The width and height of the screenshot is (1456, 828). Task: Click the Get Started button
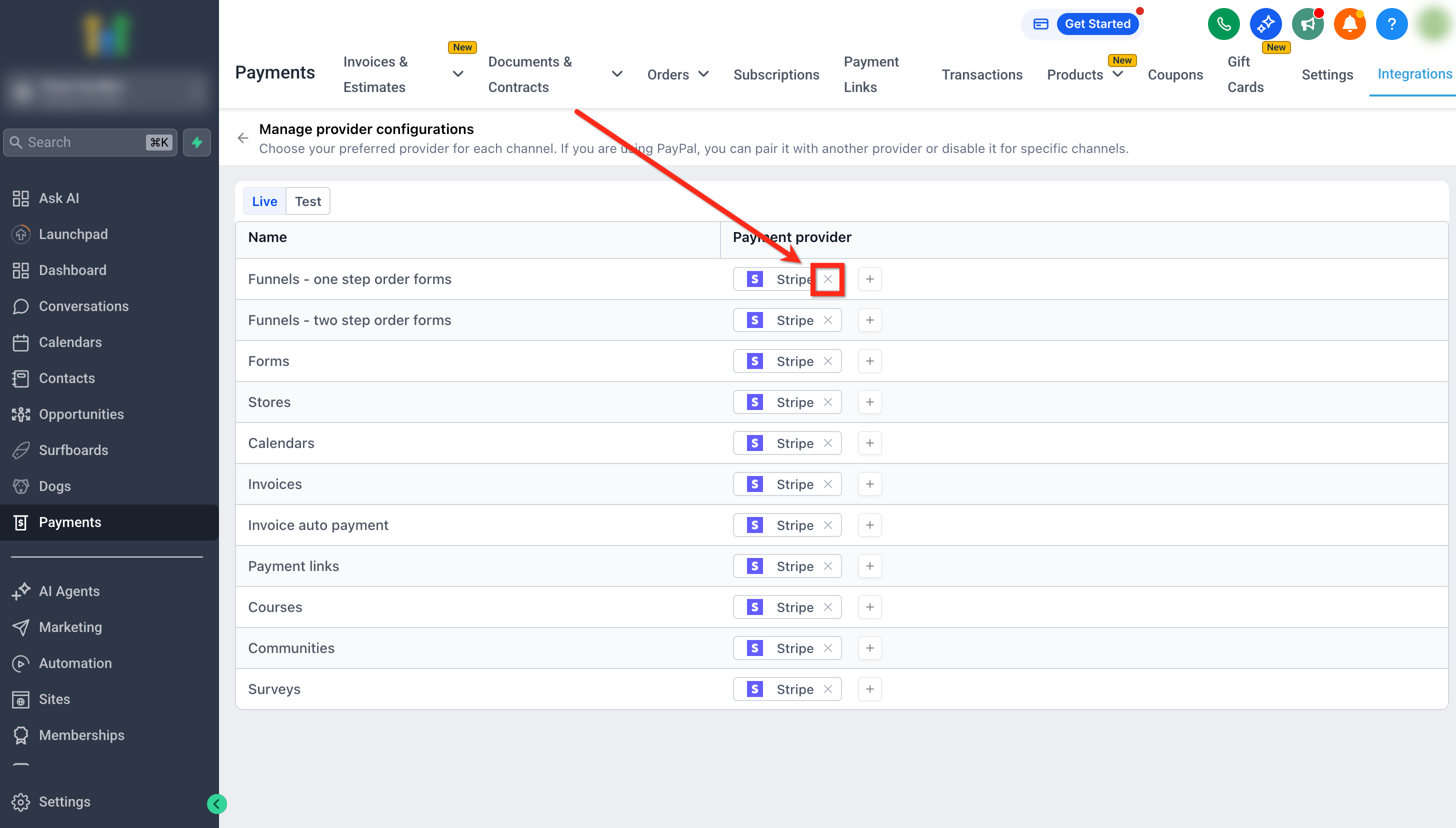[1097, 24]
